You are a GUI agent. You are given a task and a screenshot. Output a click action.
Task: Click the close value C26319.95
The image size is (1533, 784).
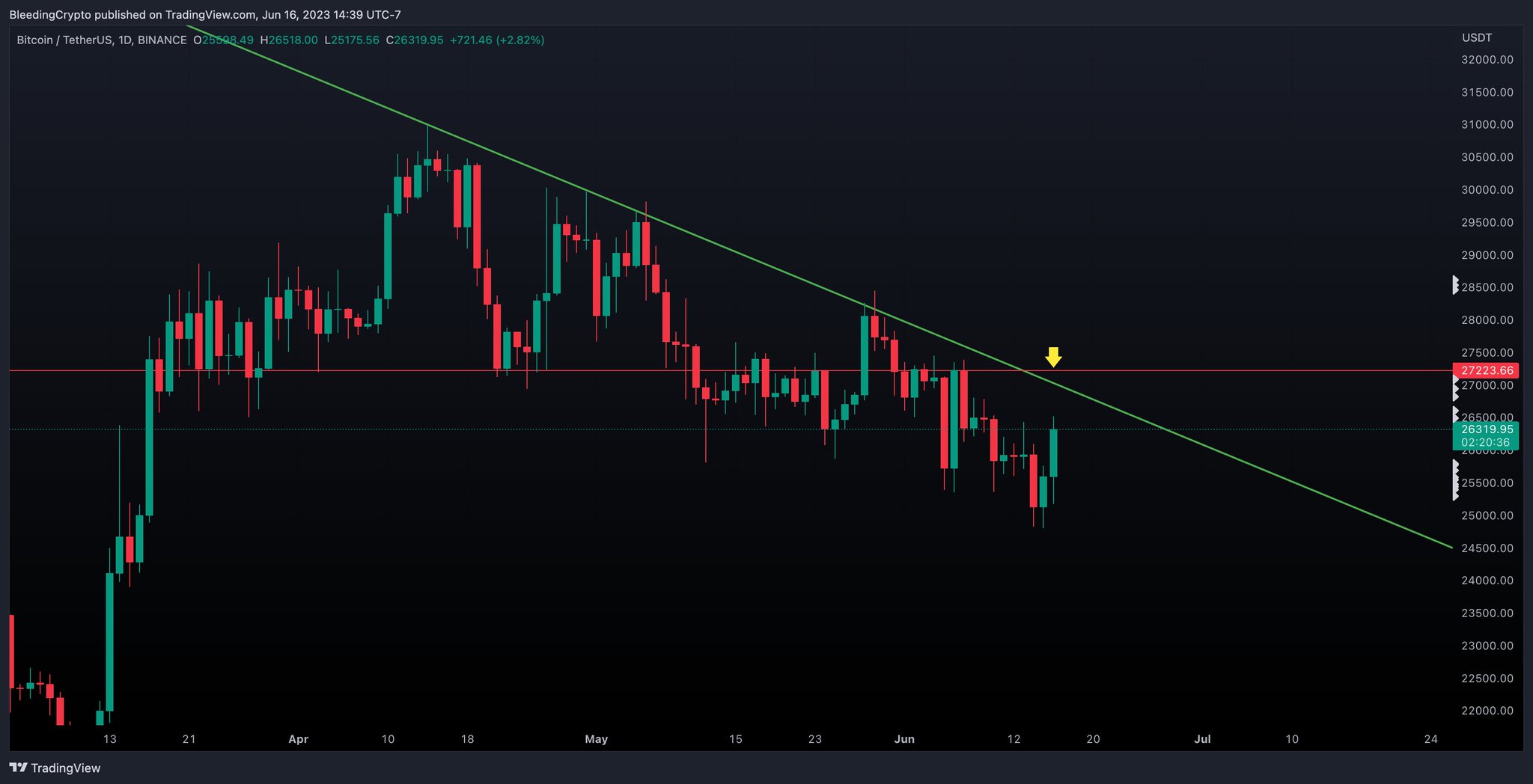tap(415, 40)
